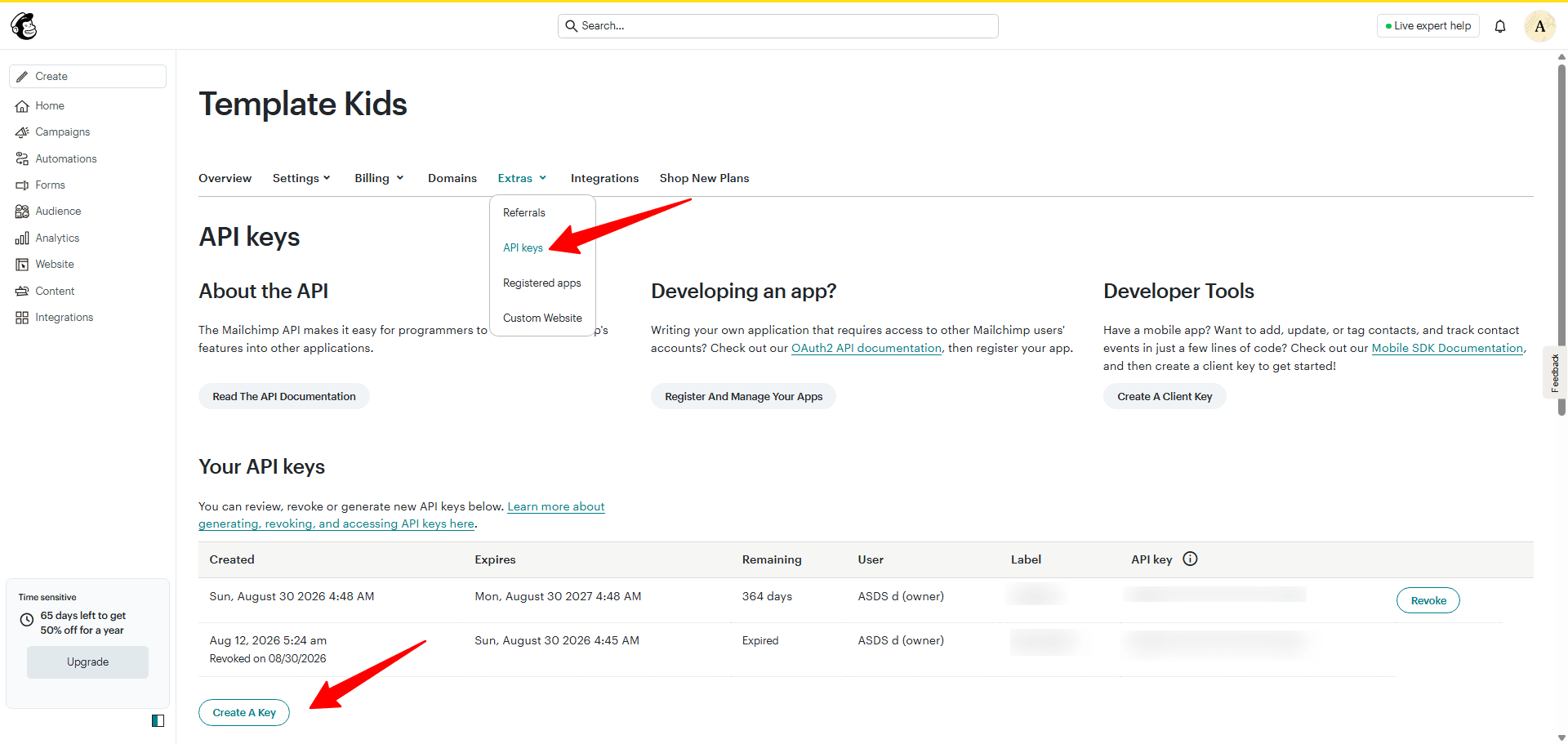The height and width of the screenshot is (744, 1568).
Task: Click Register And Manage Your Apps
Action: point(743,396)
